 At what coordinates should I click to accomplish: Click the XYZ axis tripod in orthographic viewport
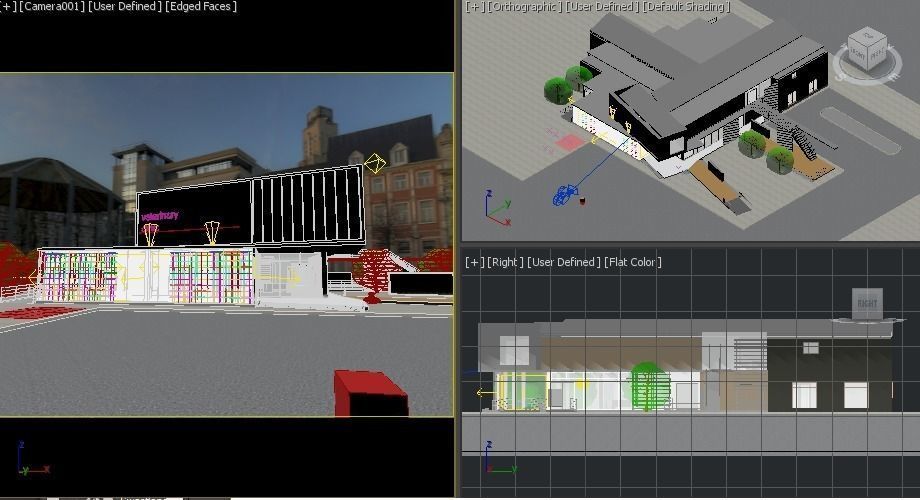point(498,208)
